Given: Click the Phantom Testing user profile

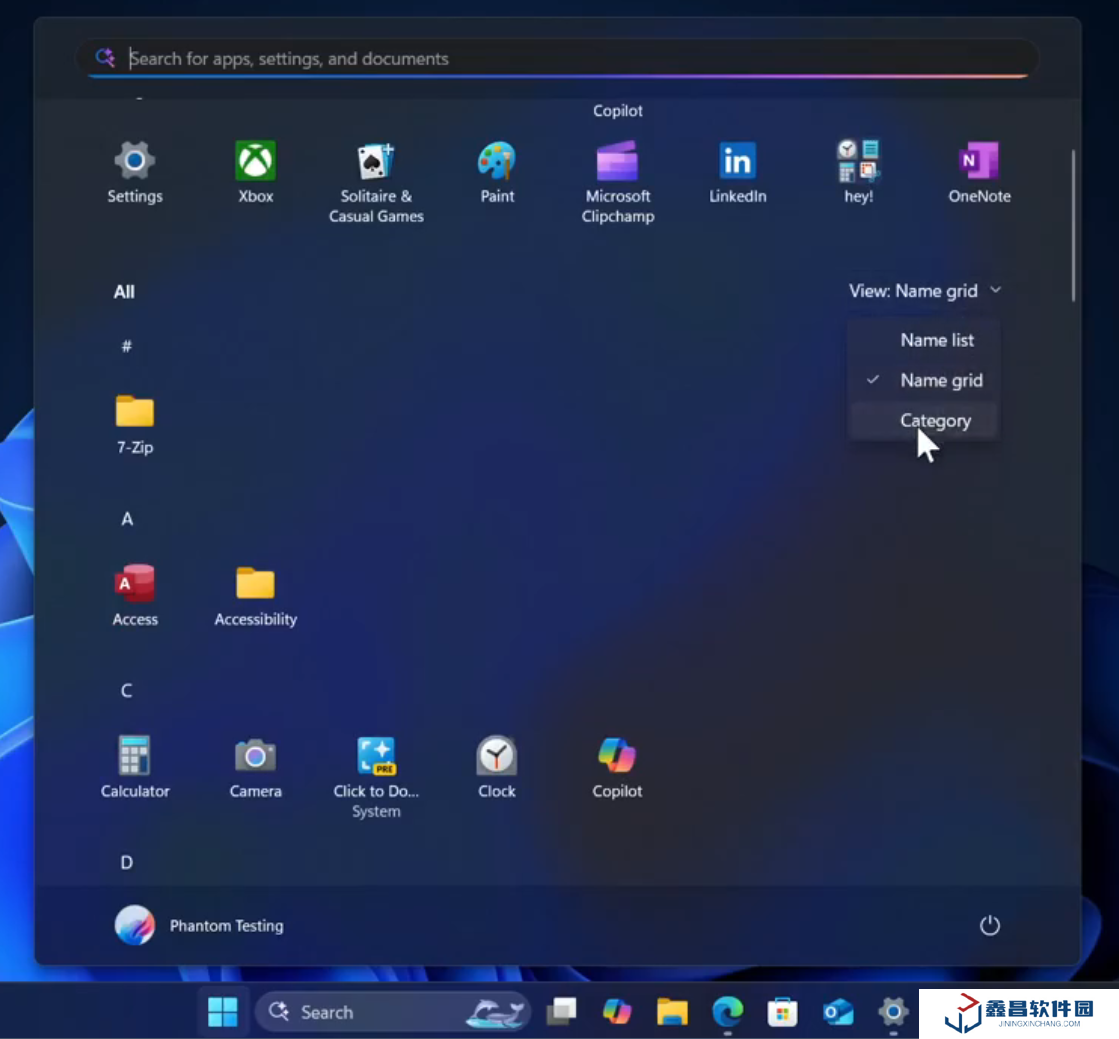Looking at the screenshot, I should [x=200, y=926].
